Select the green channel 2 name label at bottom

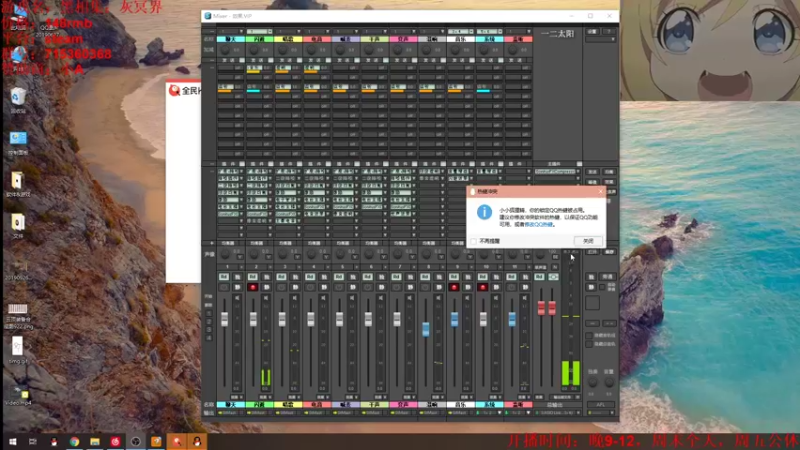click(259, 405)
